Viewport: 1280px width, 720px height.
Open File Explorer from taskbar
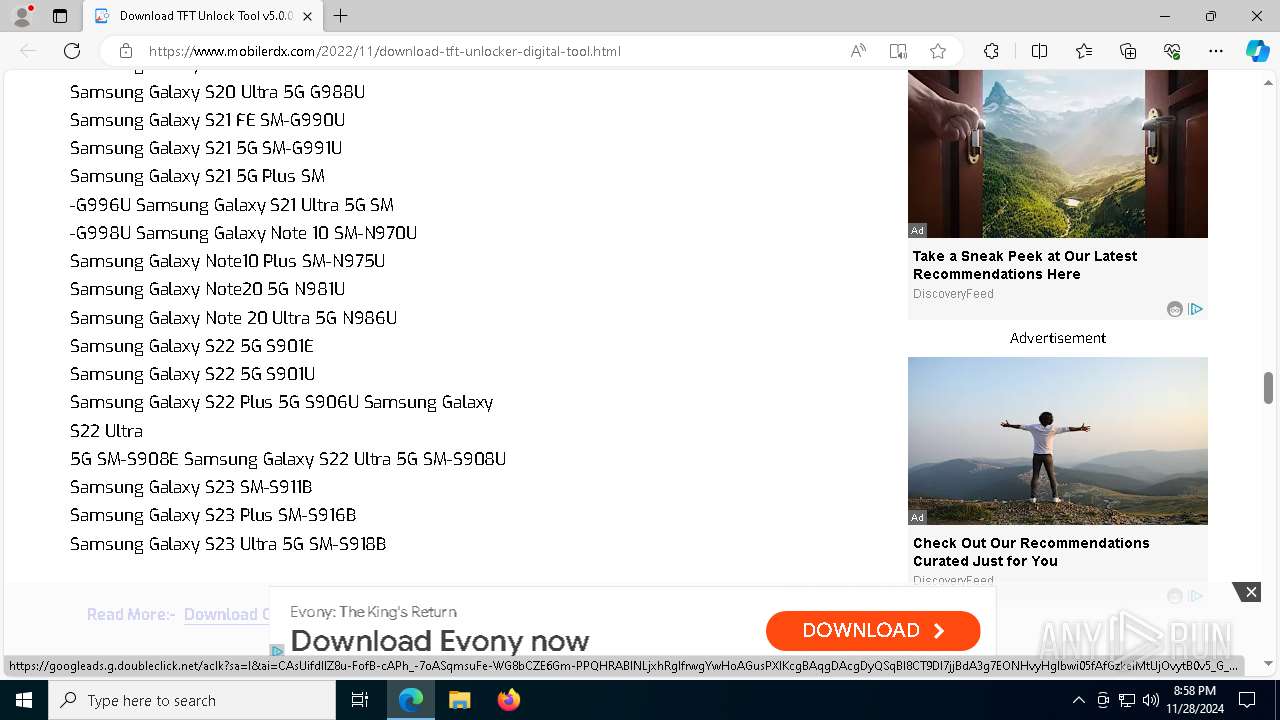pyautogui.click(x=459, y=700)
